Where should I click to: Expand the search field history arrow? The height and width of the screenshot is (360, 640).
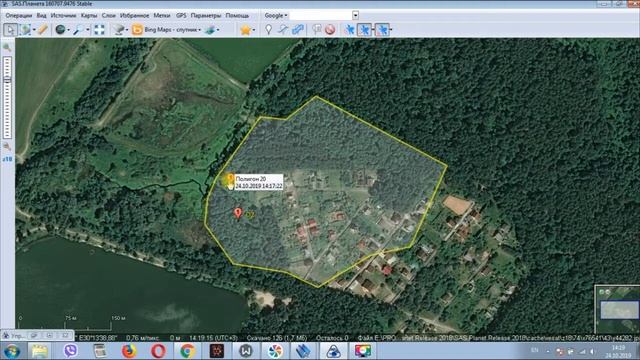coord(356,16)
